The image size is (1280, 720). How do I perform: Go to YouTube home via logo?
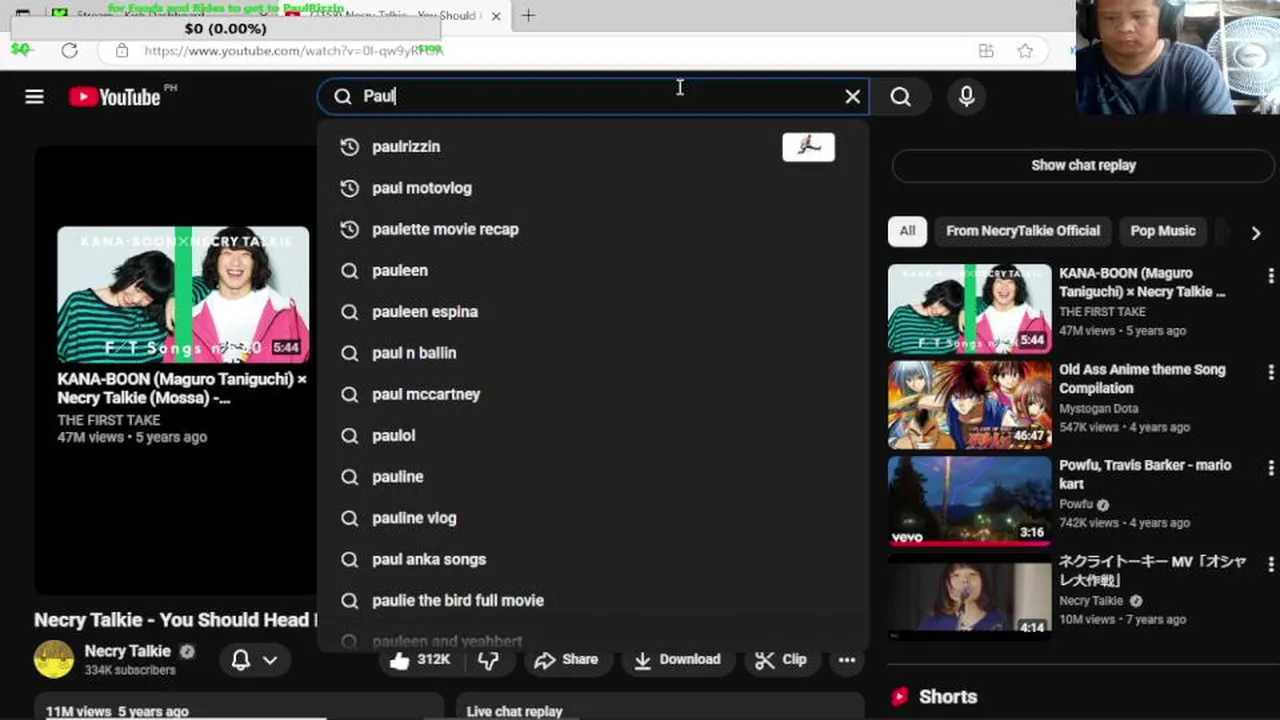click(x=115, y=97)
